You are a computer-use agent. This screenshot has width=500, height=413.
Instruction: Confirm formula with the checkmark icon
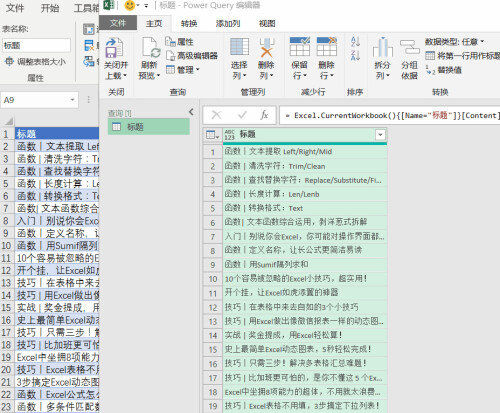pyautogui.click(x=242, y=115)
